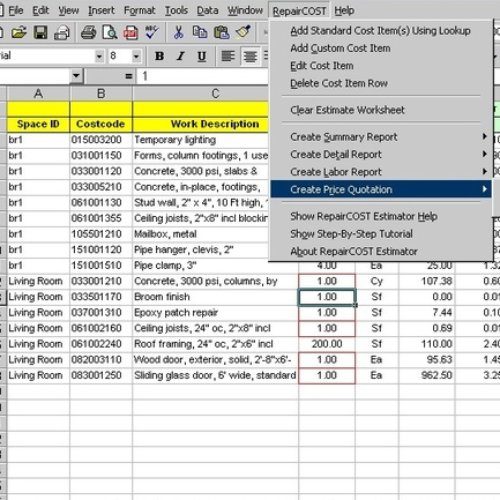Expand Create Labor Report submenu
The image size is (500, 500).
380,172
